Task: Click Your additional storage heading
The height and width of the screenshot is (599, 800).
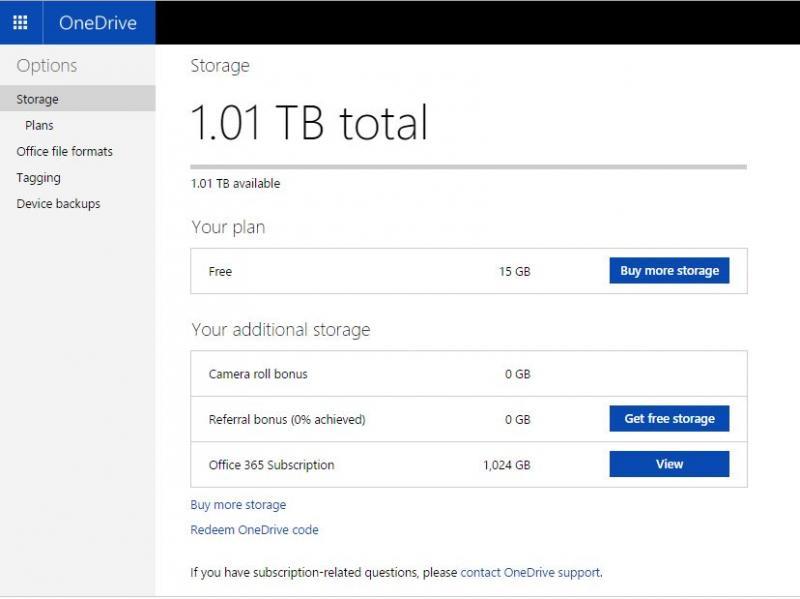Action: (x=281, y=330)
